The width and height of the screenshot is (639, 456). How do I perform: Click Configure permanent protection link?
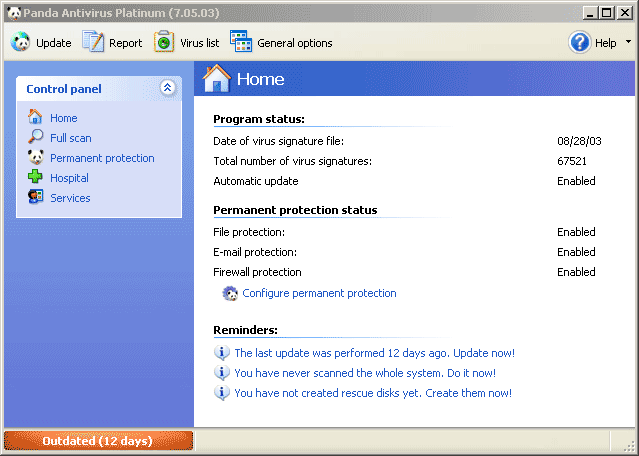[319, 293]
